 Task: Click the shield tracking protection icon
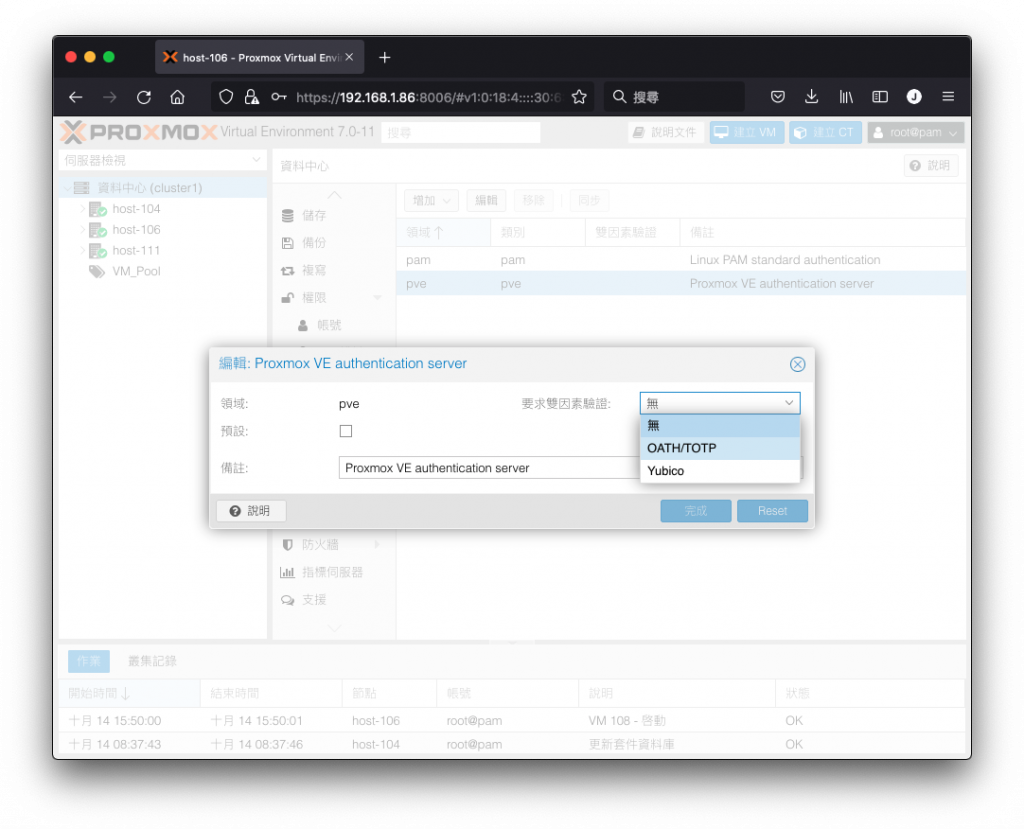tap(226, 97)
